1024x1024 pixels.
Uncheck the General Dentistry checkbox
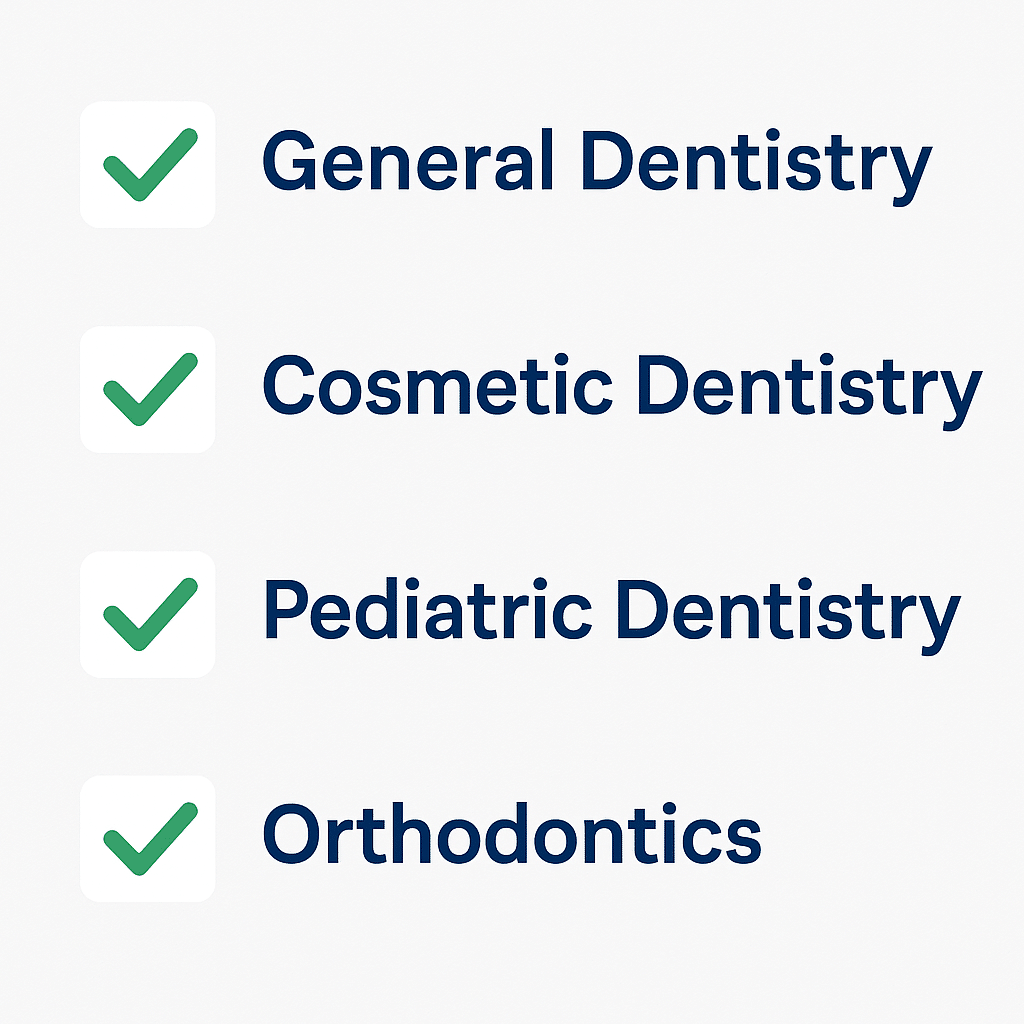coord(147,164)
